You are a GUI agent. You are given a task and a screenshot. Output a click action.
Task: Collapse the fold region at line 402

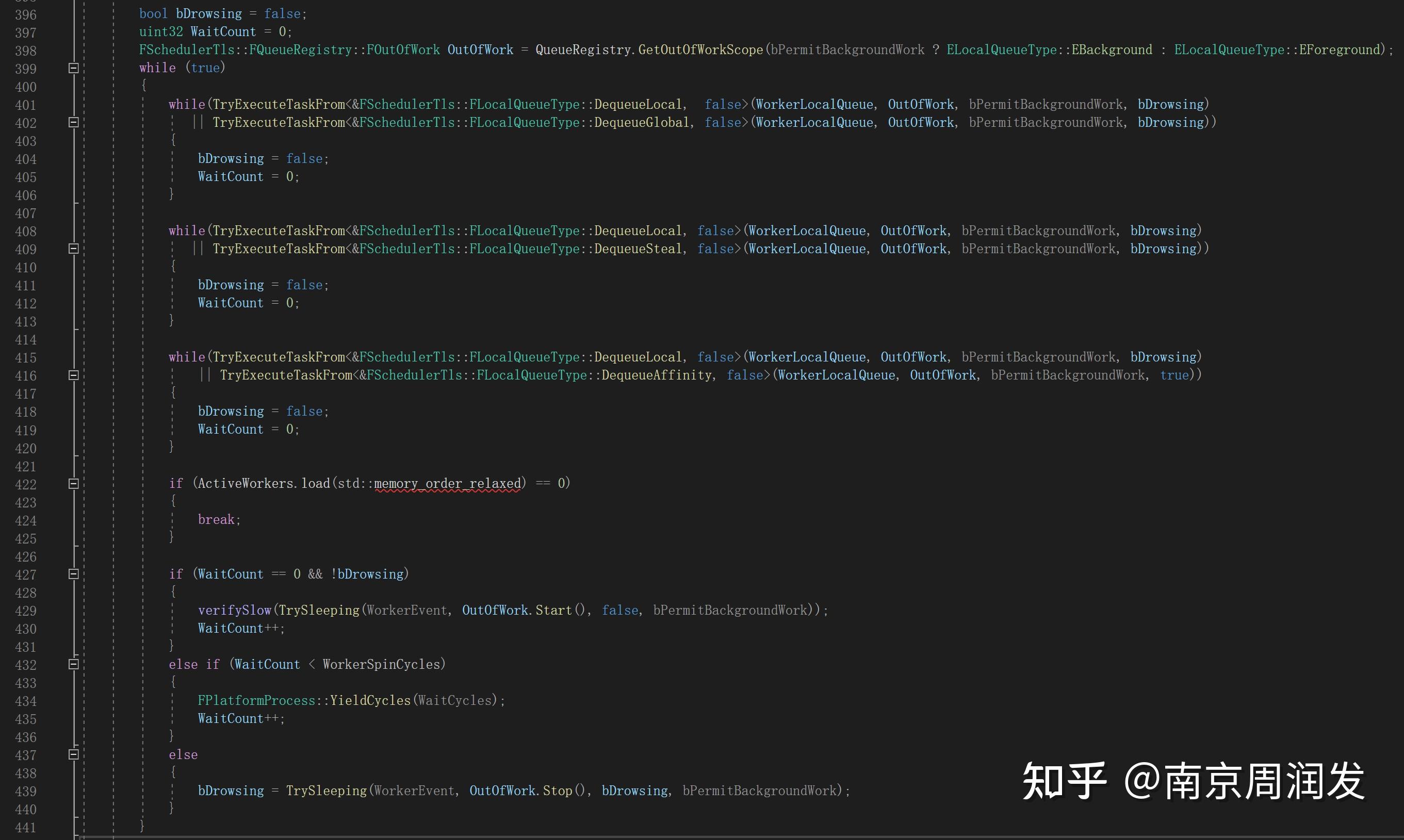pyautogui.click(x=73, y=122)
